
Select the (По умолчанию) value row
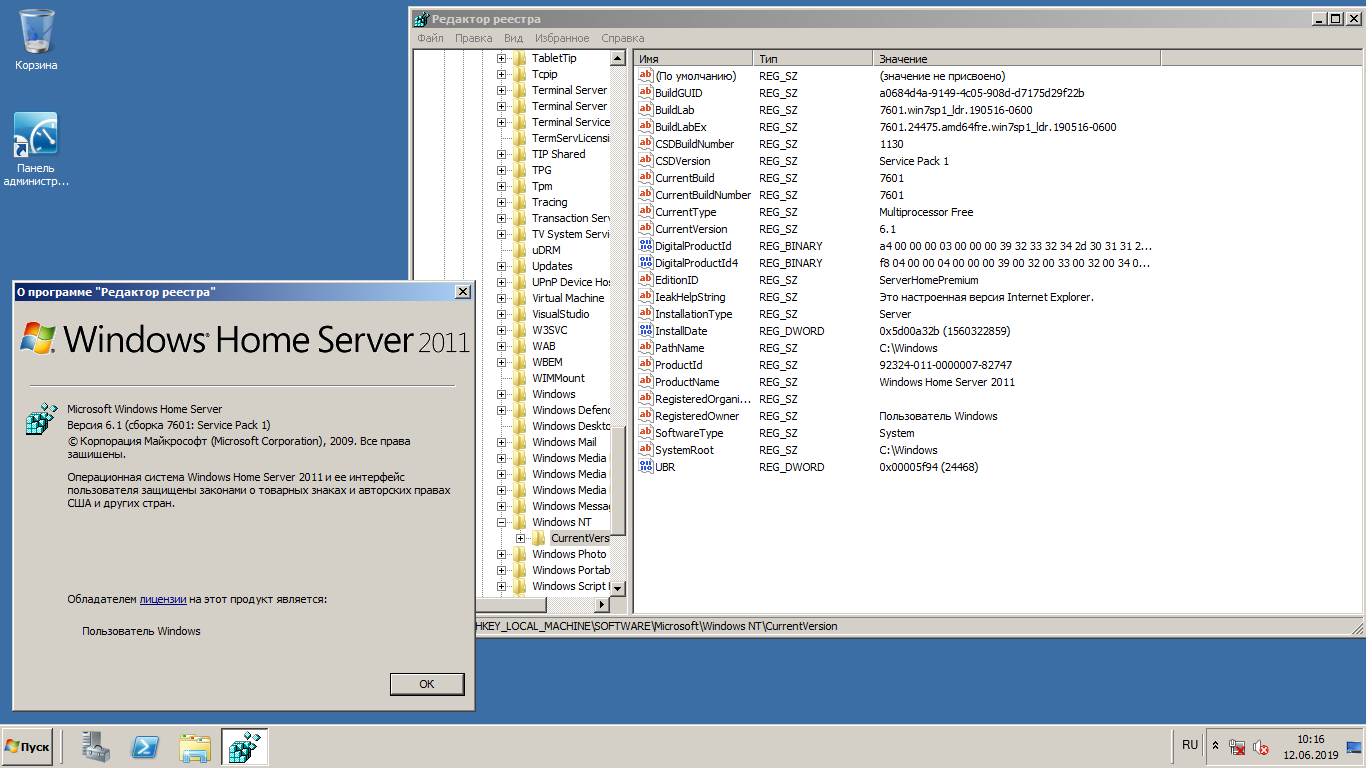click(x=896, y=76)
